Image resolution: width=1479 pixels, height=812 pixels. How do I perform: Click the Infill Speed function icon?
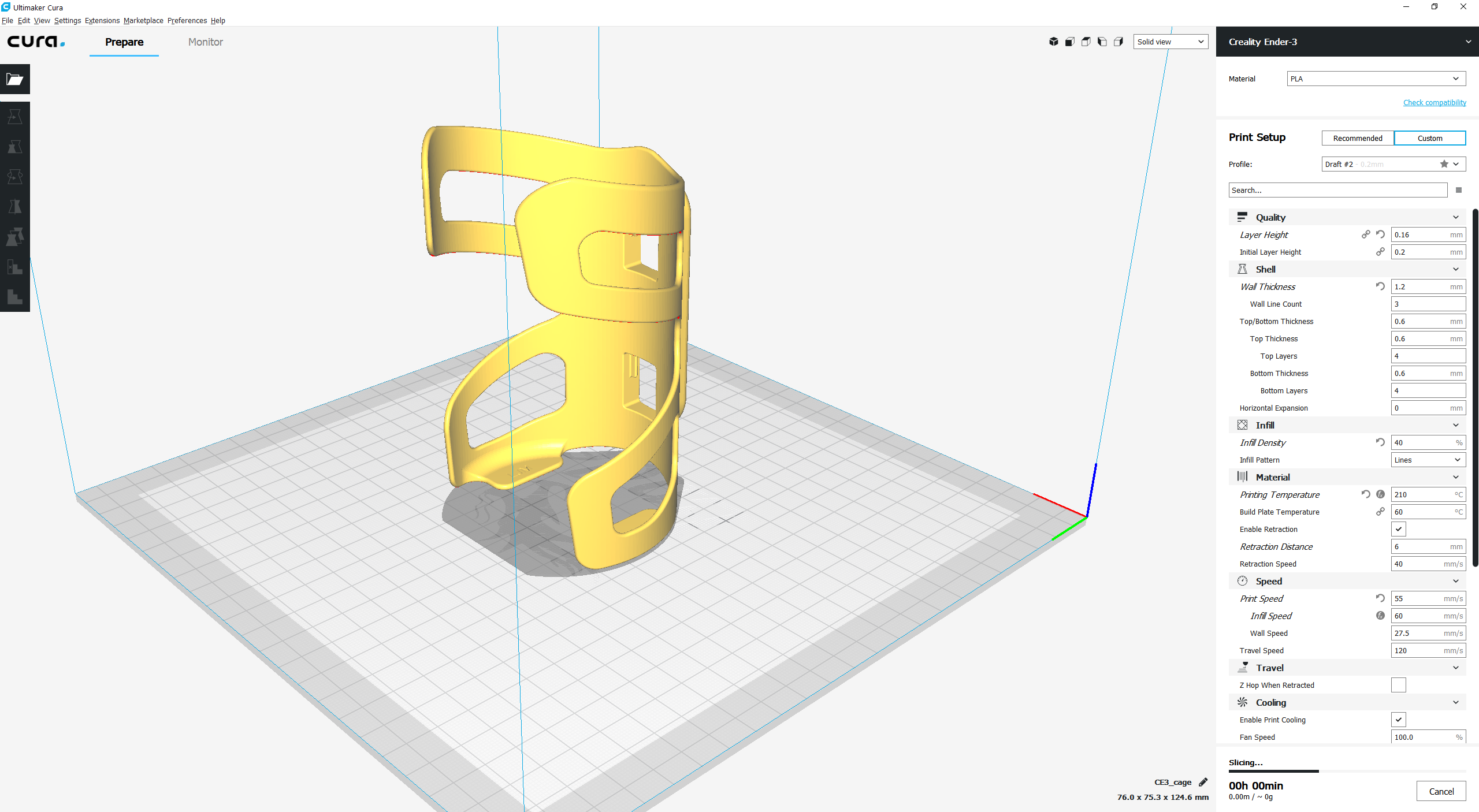1380,616
